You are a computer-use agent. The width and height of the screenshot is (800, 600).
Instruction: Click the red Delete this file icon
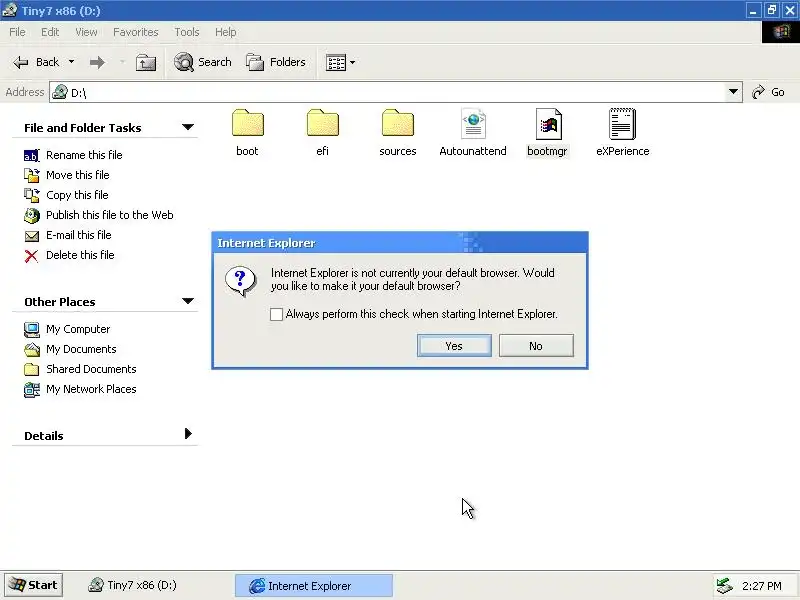pyautogui.click(x=31, y=256)
